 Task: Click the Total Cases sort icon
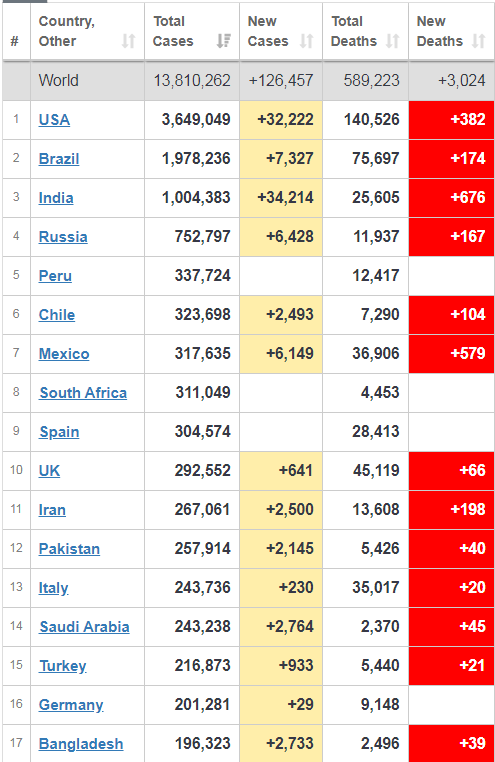tap(223, 41)
